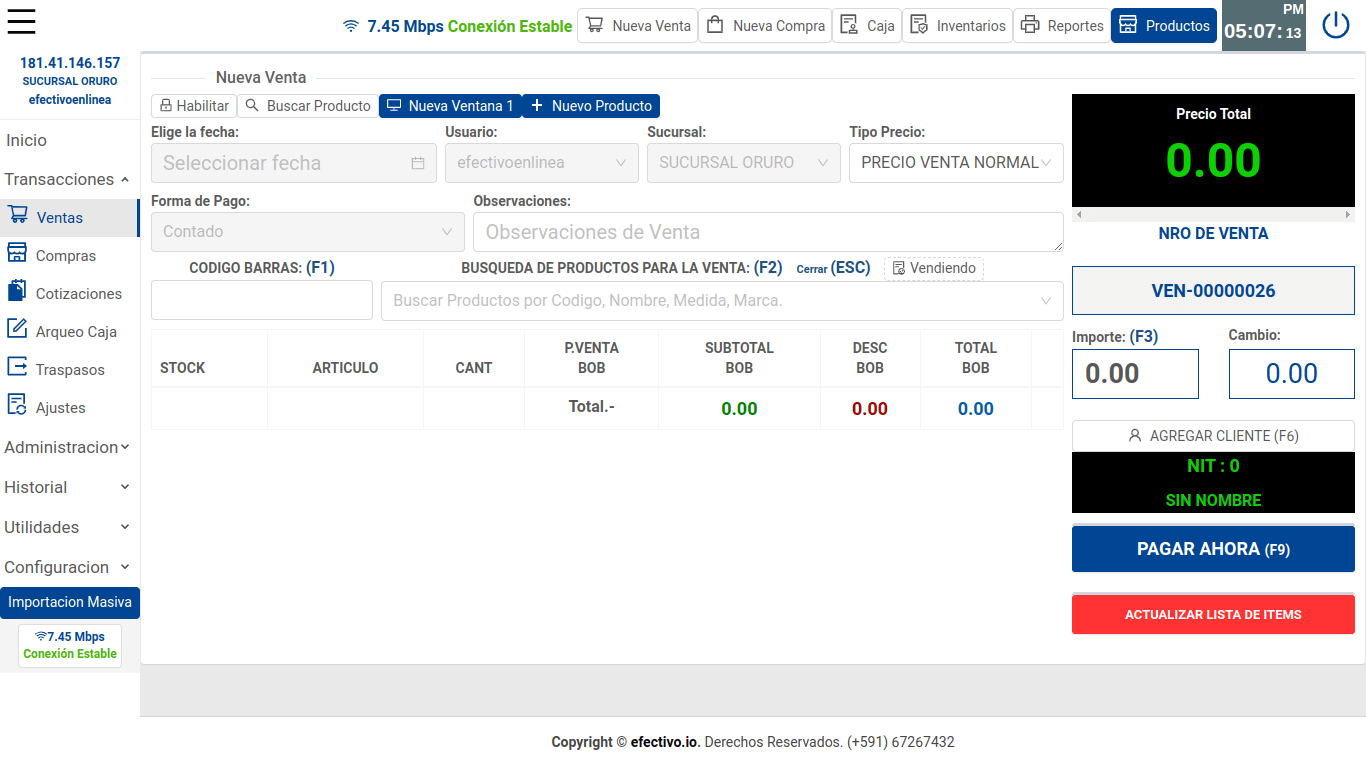
Task: Click the Ventas cart icon in sidebar
Action: pyautogui.click(x=17, y=215)
